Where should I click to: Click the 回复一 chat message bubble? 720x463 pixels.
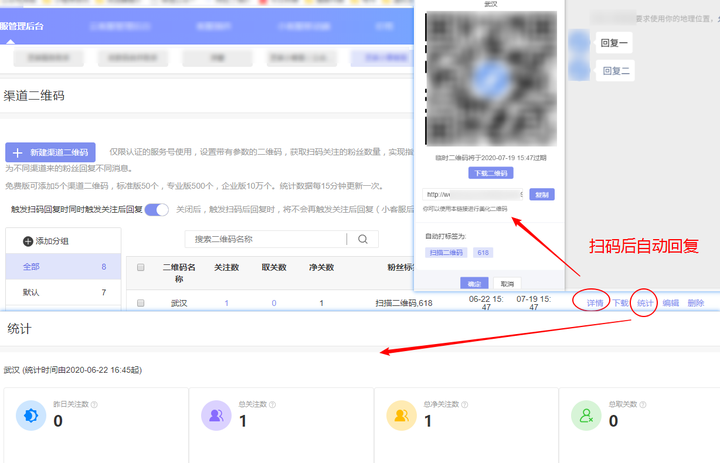(614, 43)
